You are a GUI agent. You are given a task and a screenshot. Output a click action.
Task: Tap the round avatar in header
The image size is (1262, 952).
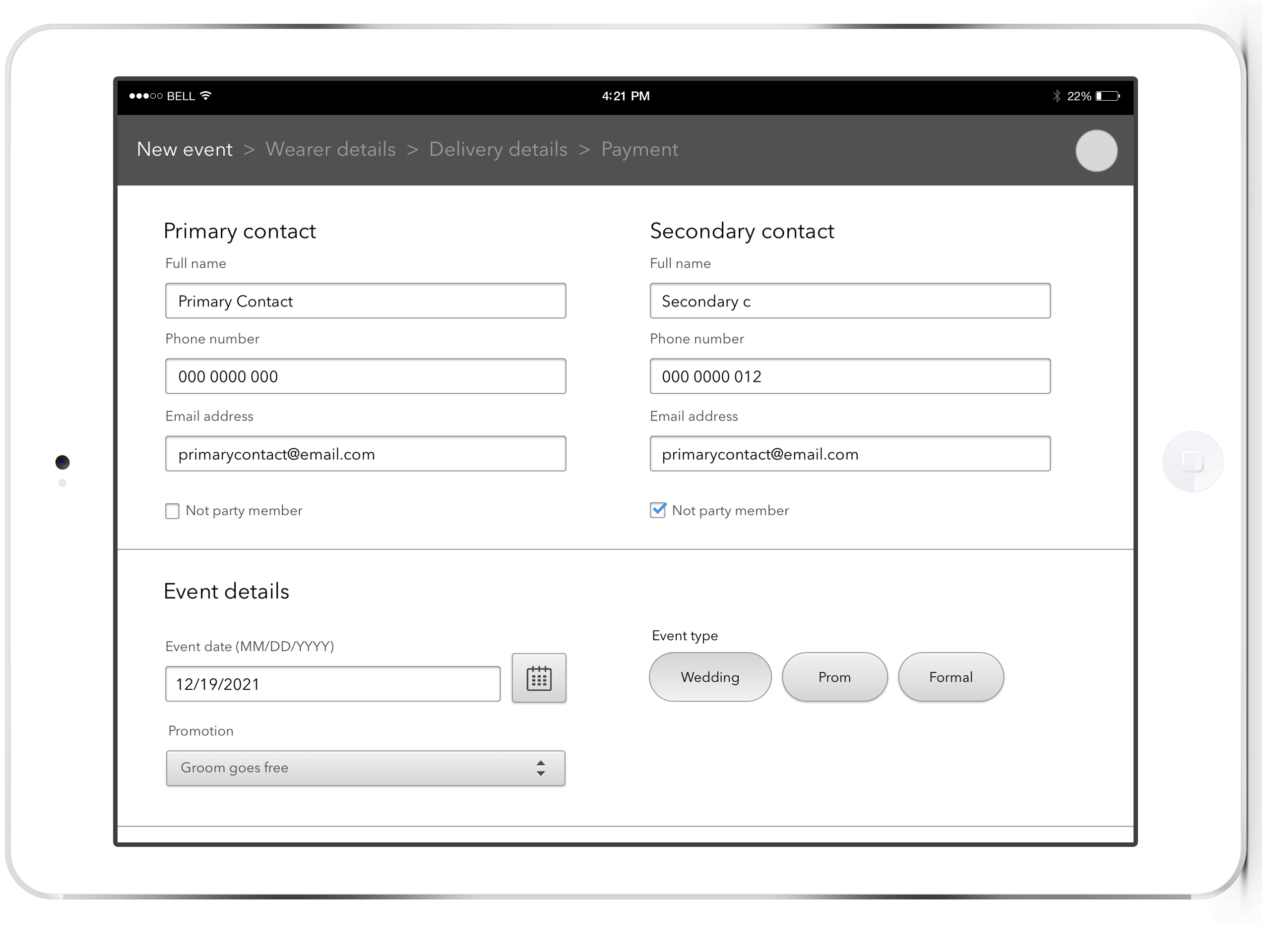[x=1095, y=151]
